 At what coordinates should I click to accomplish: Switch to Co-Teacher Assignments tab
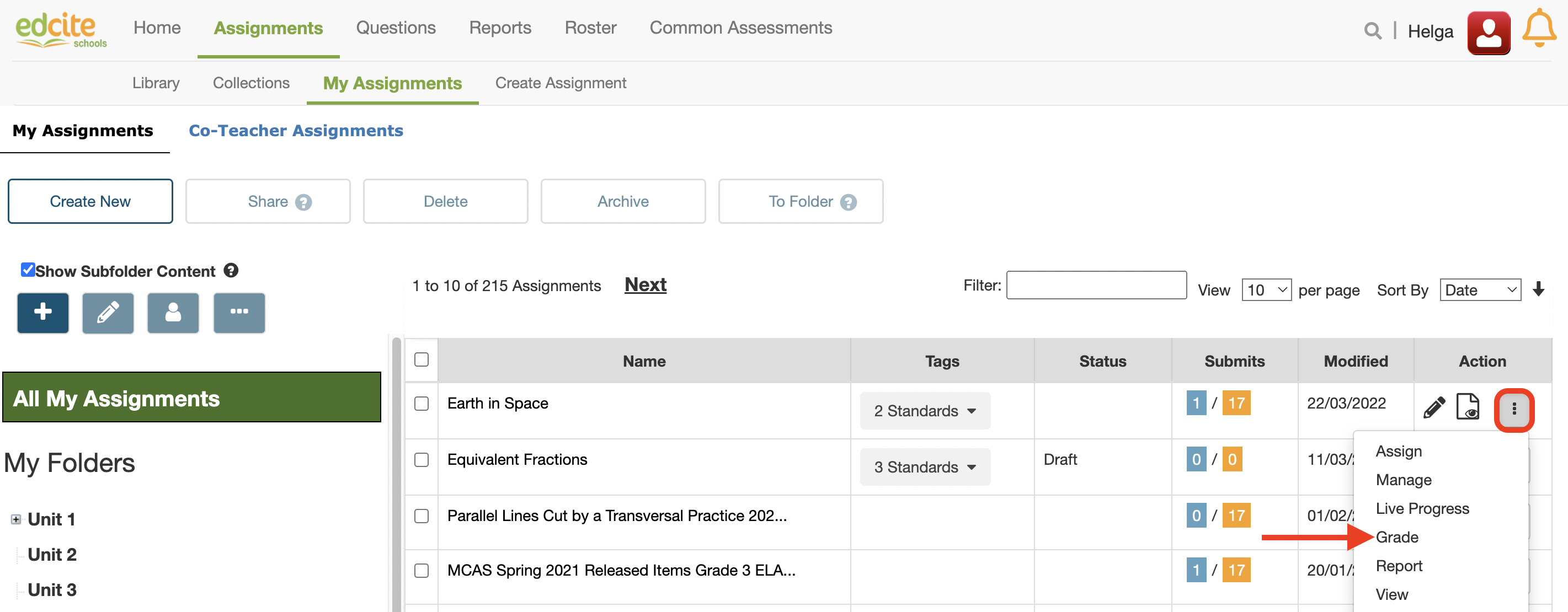[296, 131]
